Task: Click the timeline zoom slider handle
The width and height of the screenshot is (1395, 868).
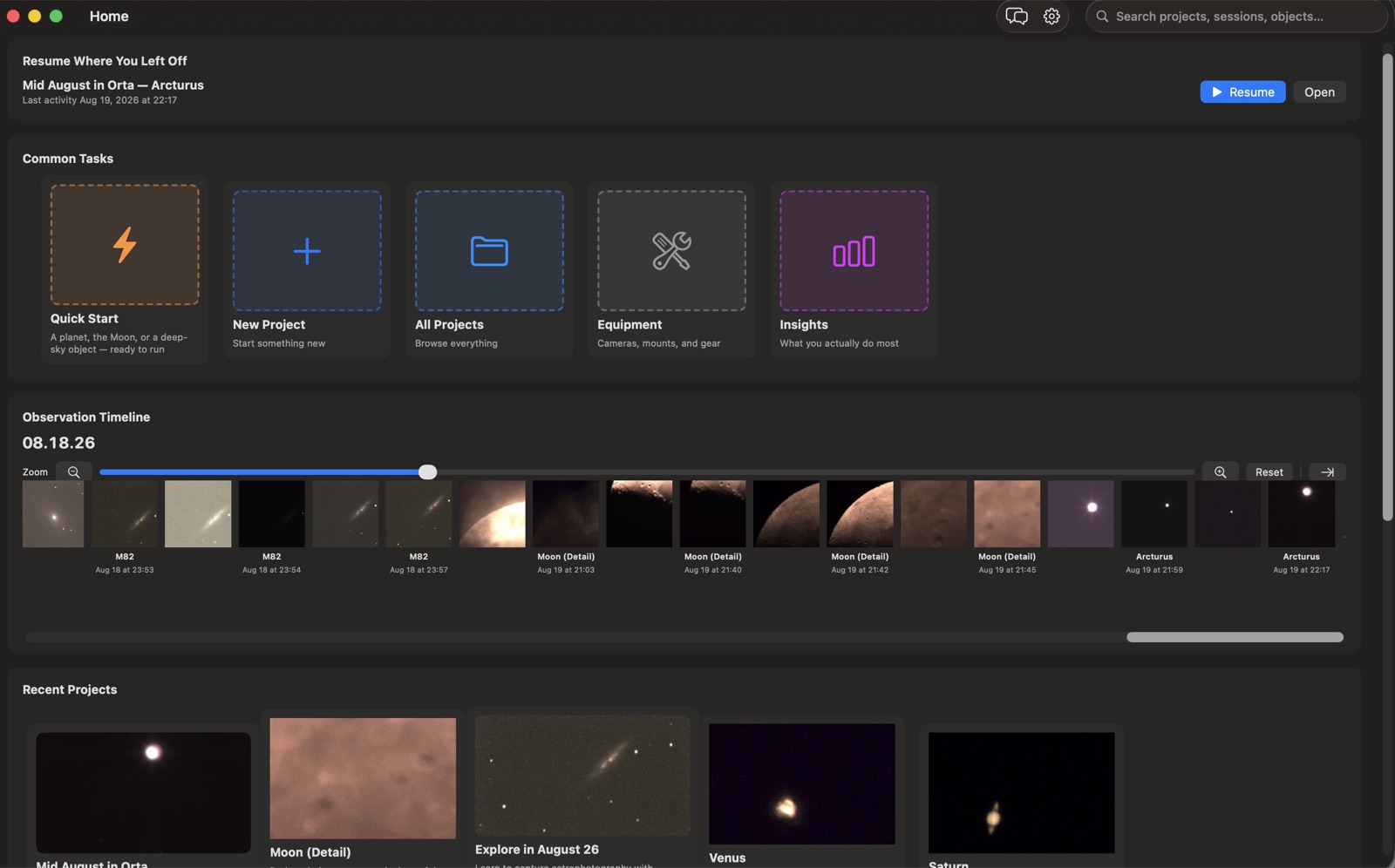Action: (x=427, y=472)
